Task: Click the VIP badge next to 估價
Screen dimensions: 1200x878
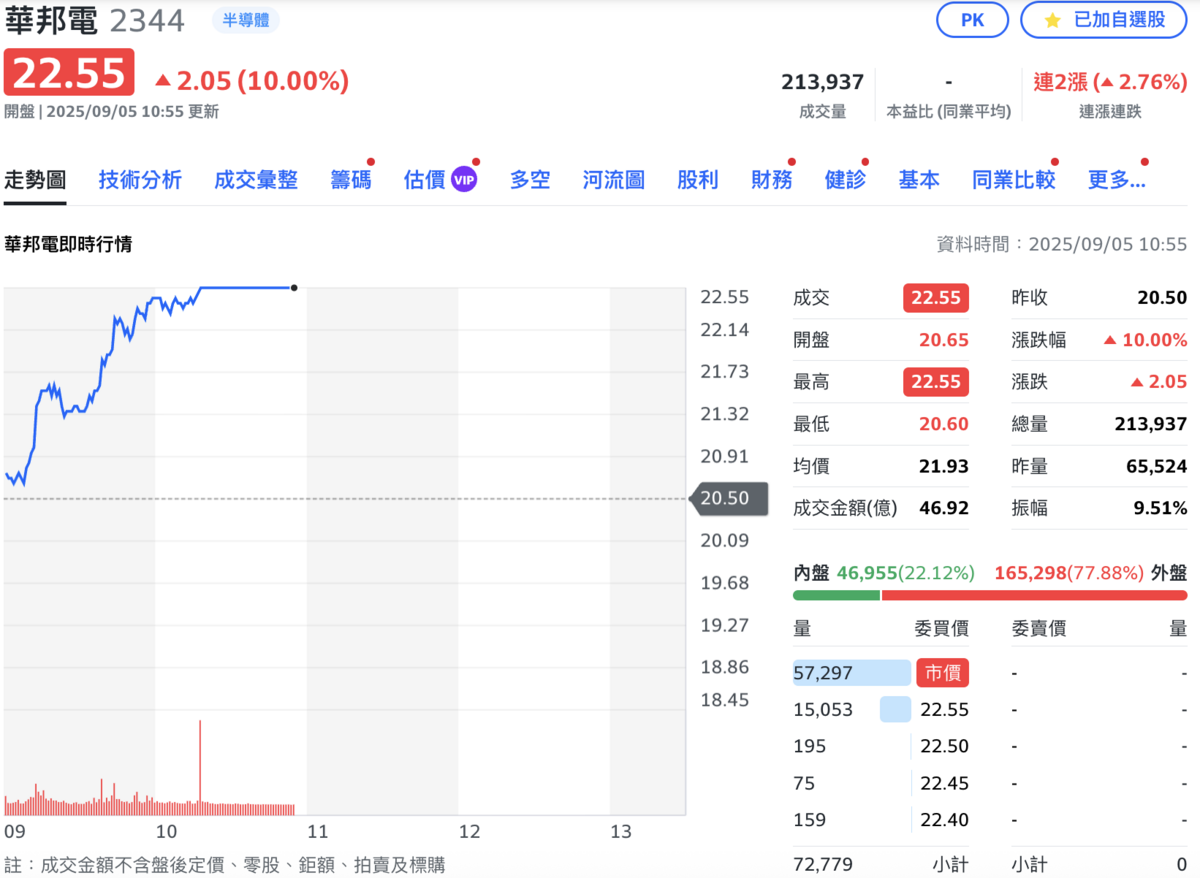Action: (x=464, y=180)
